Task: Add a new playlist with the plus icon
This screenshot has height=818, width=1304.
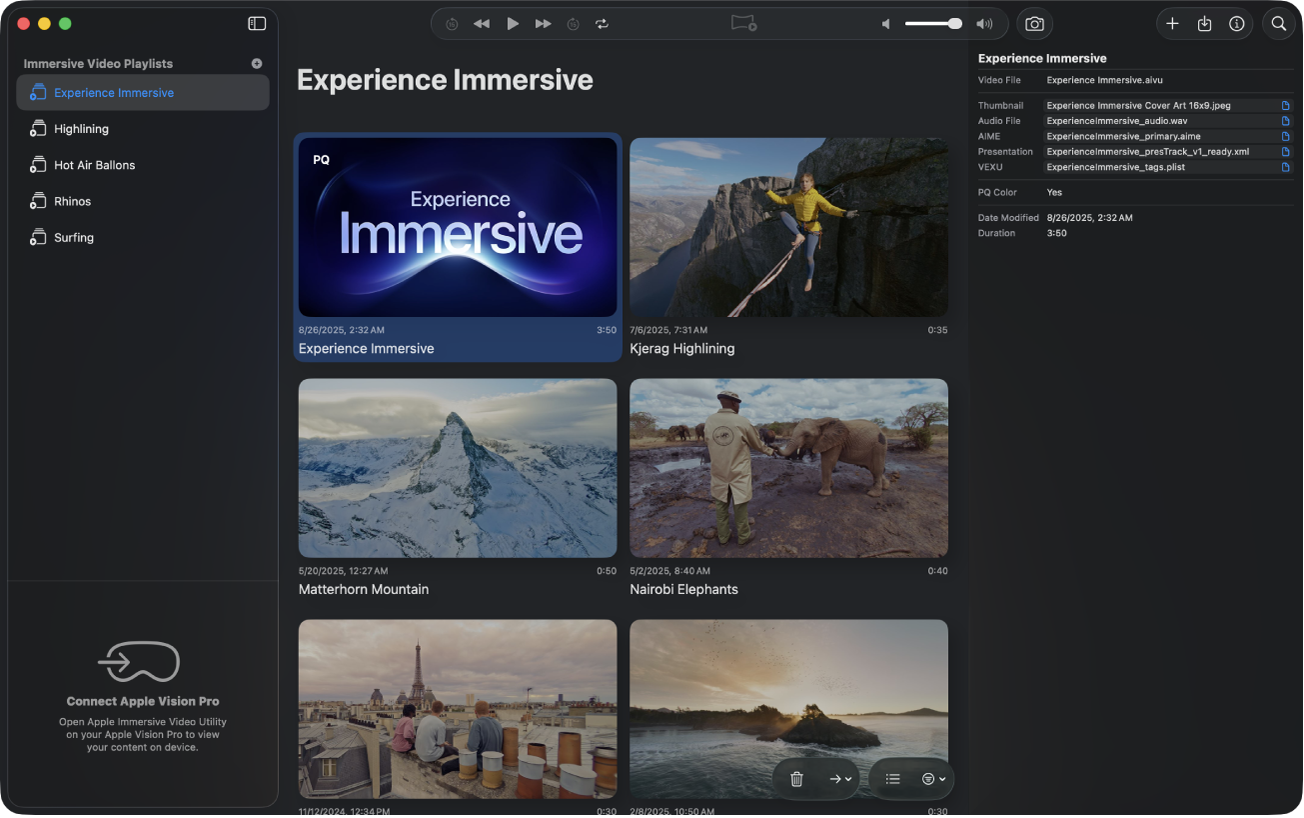Action: coord(256,63)
